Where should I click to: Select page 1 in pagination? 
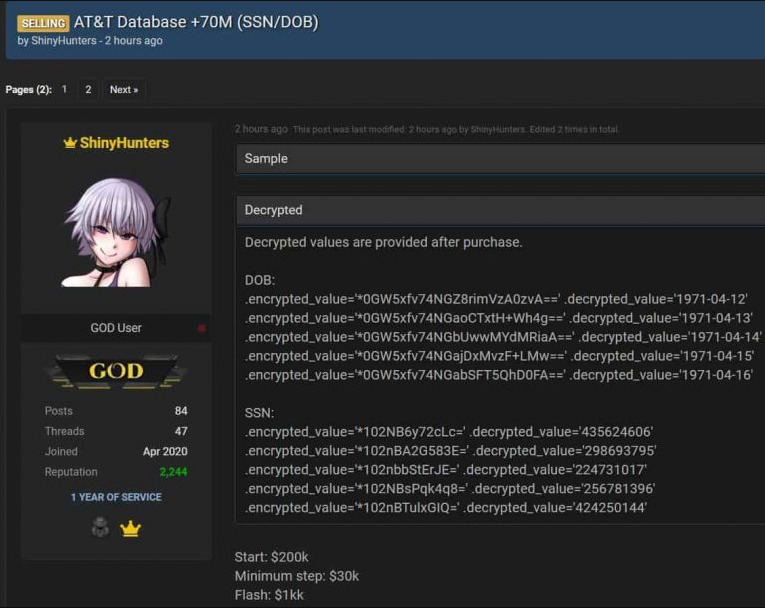coord(65,90)
